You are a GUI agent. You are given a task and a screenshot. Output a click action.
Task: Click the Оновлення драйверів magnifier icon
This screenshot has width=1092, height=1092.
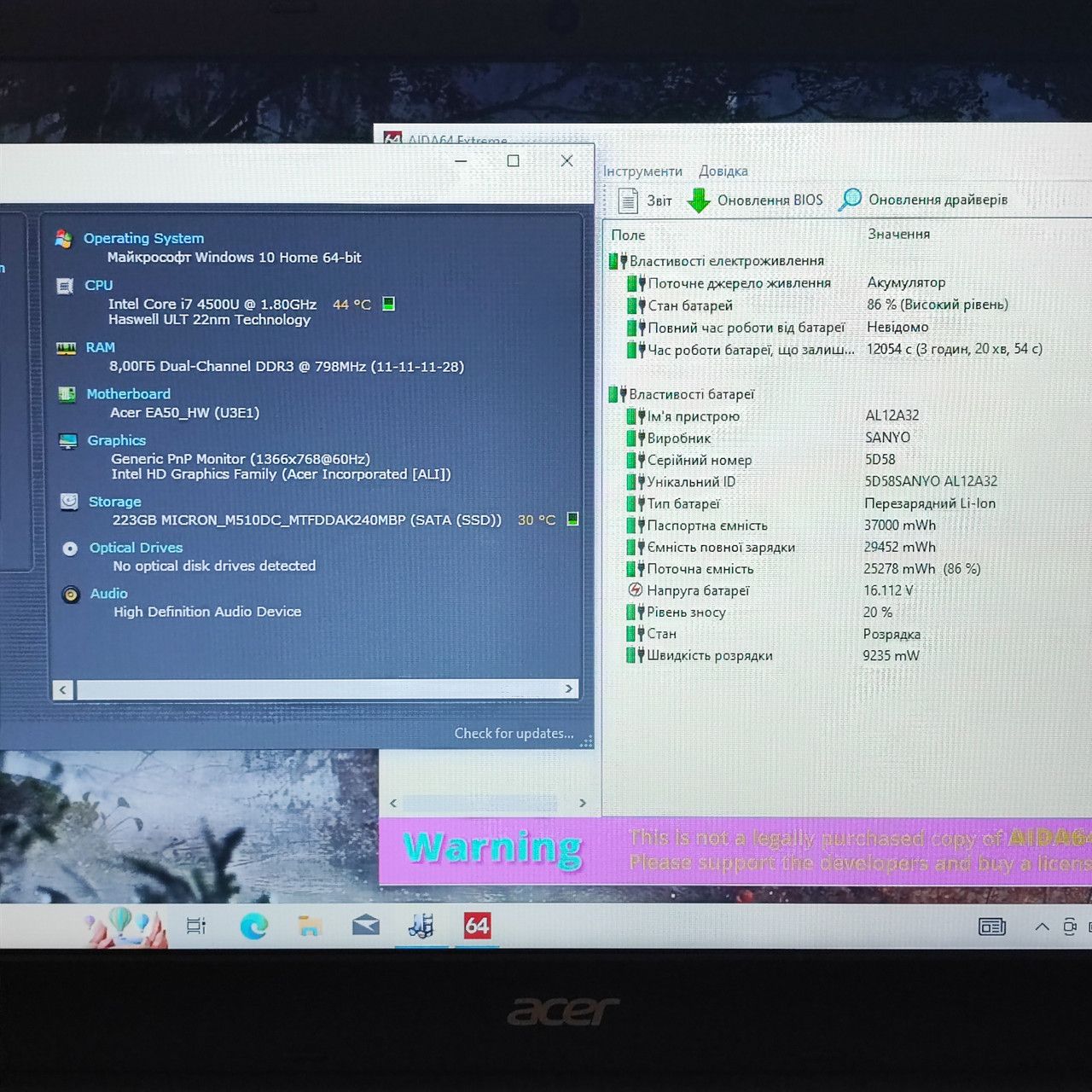850,200
